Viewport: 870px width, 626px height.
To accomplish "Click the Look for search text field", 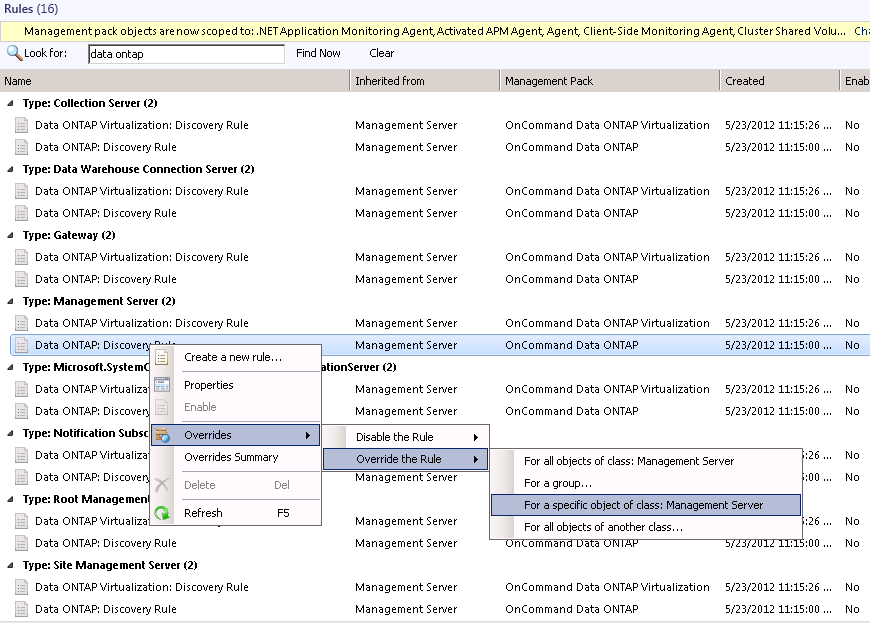I will (x=185, y=54).
